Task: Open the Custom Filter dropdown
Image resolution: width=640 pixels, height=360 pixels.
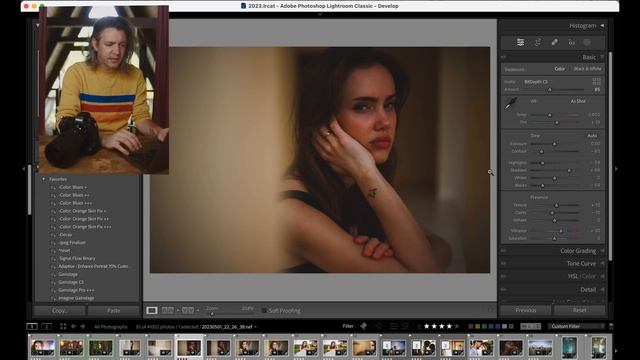Action: click(x=576, y=326)
